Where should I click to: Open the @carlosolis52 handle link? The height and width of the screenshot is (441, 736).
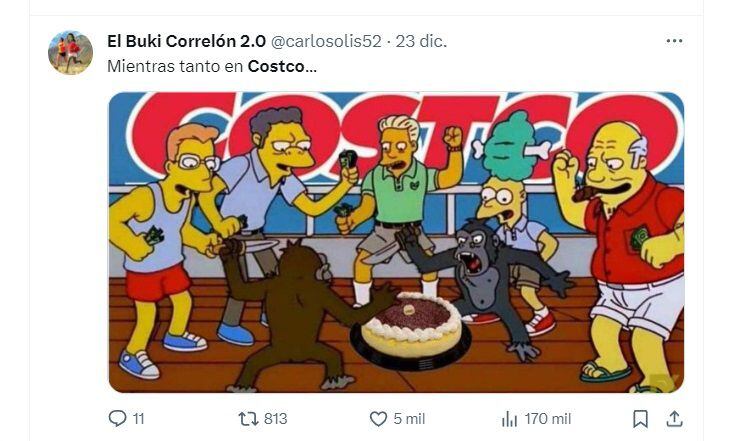click(326, 41)
